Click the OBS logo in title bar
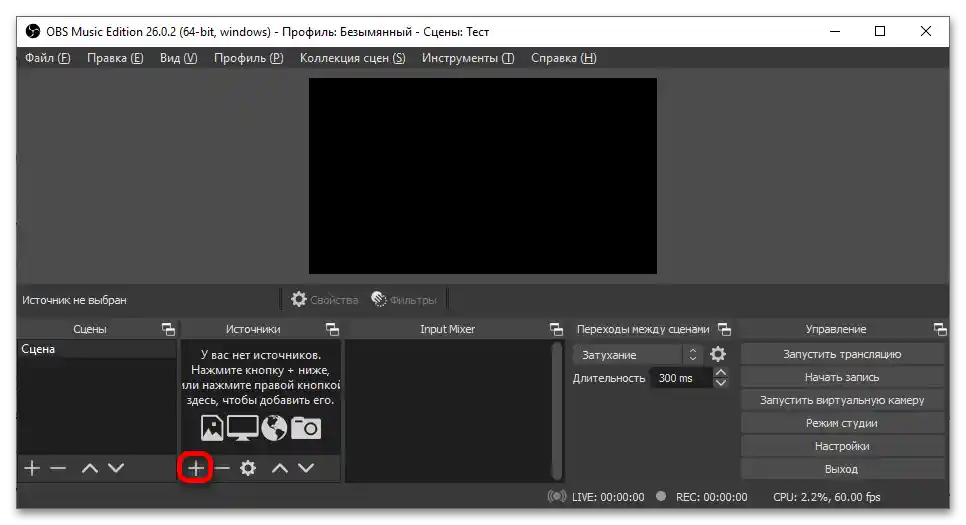 (33, 31)
